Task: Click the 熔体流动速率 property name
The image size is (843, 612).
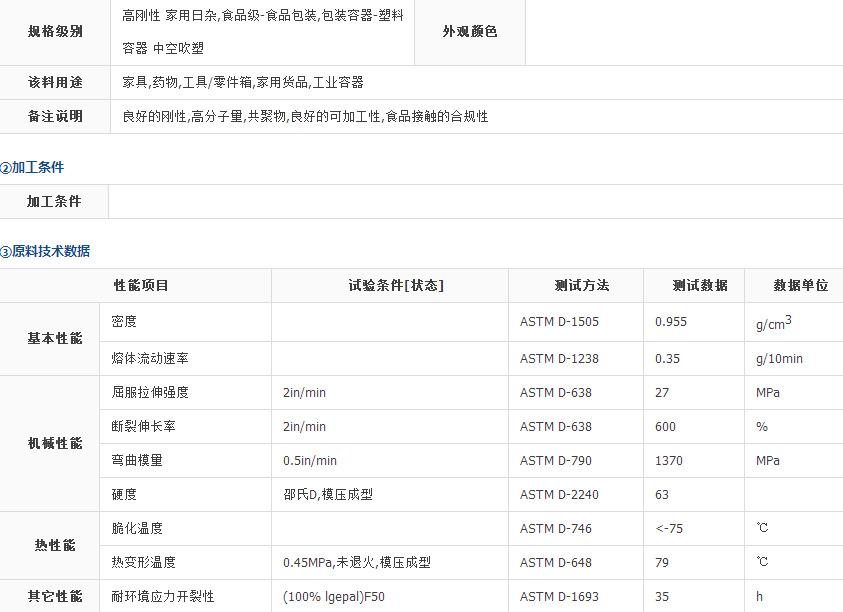Action: pyautogui.click(x=150, y=358)
